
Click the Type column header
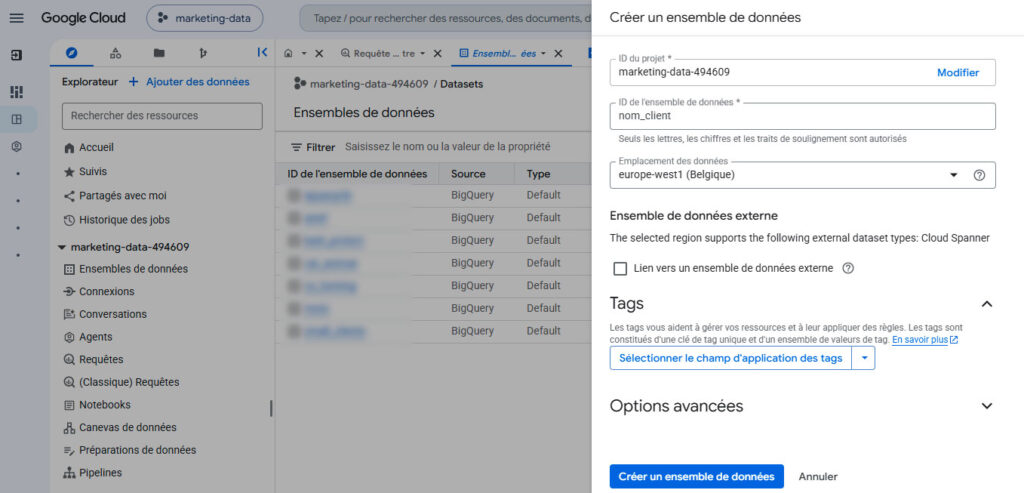[x=539, y=174]
